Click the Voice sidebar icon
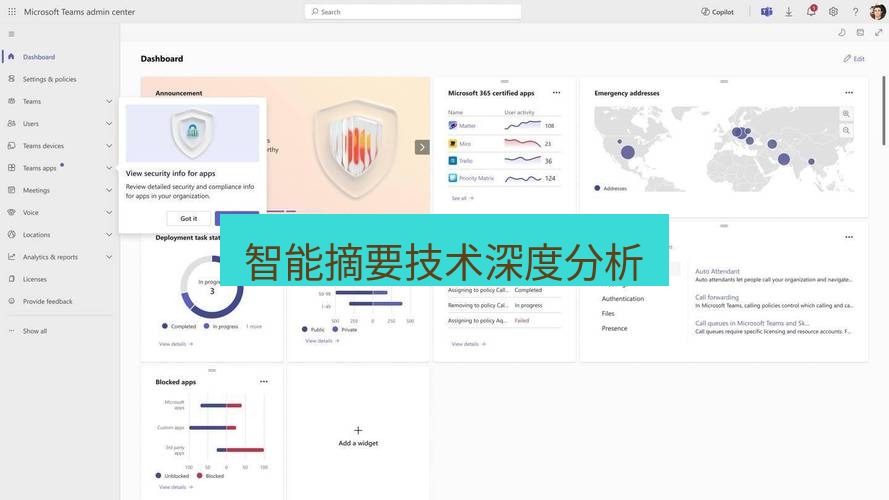This screenshot has height=500, width=889. coord(11,212)
